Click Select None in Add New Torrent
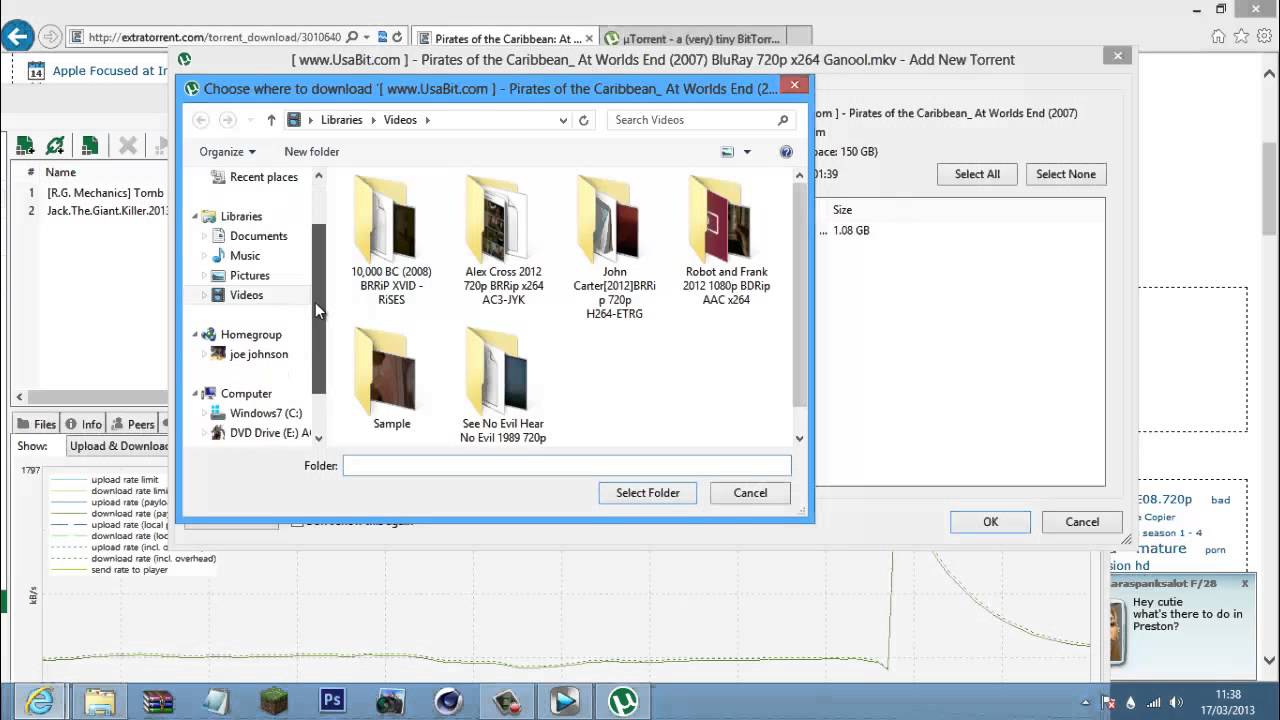 pos(1066,174)
